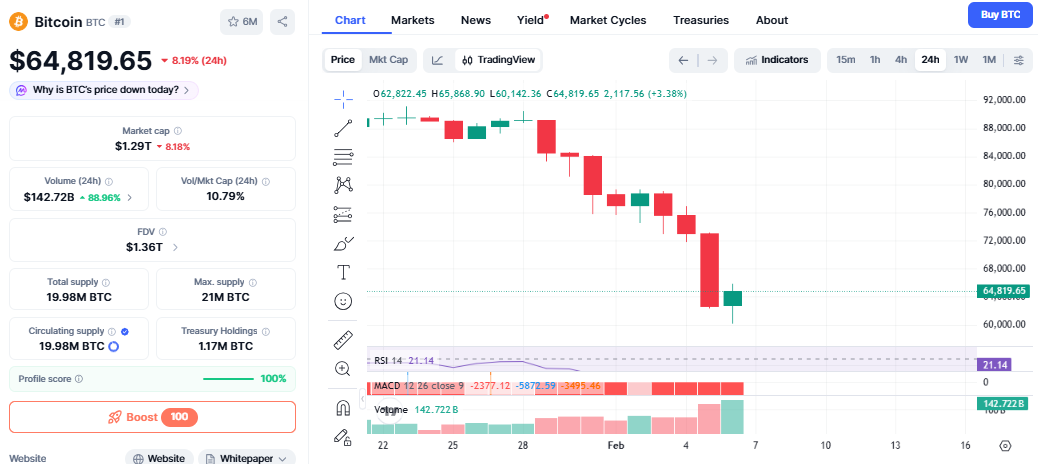Expand the FDV details chevron
The image size is (1038, 464).
176,247
